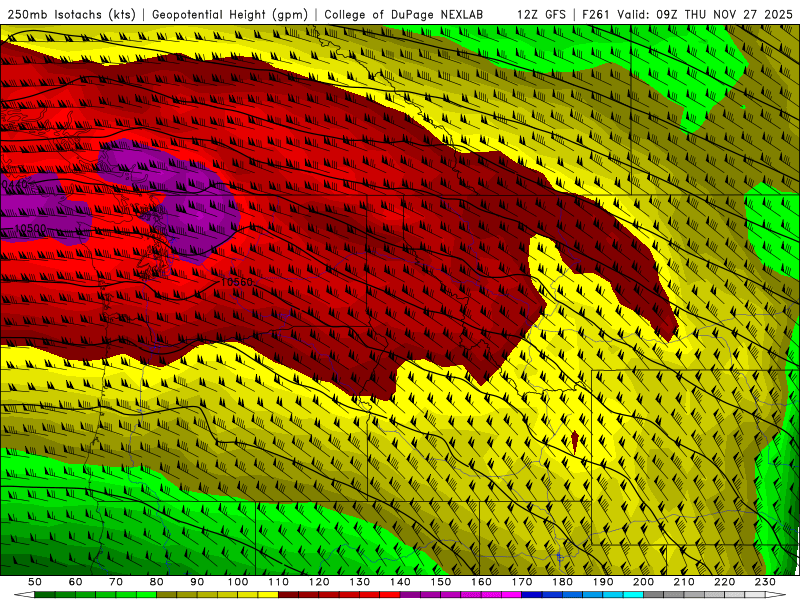Click the '12Z GFS' model run label
Screen dimensions: 800x600
coord(541,15)
